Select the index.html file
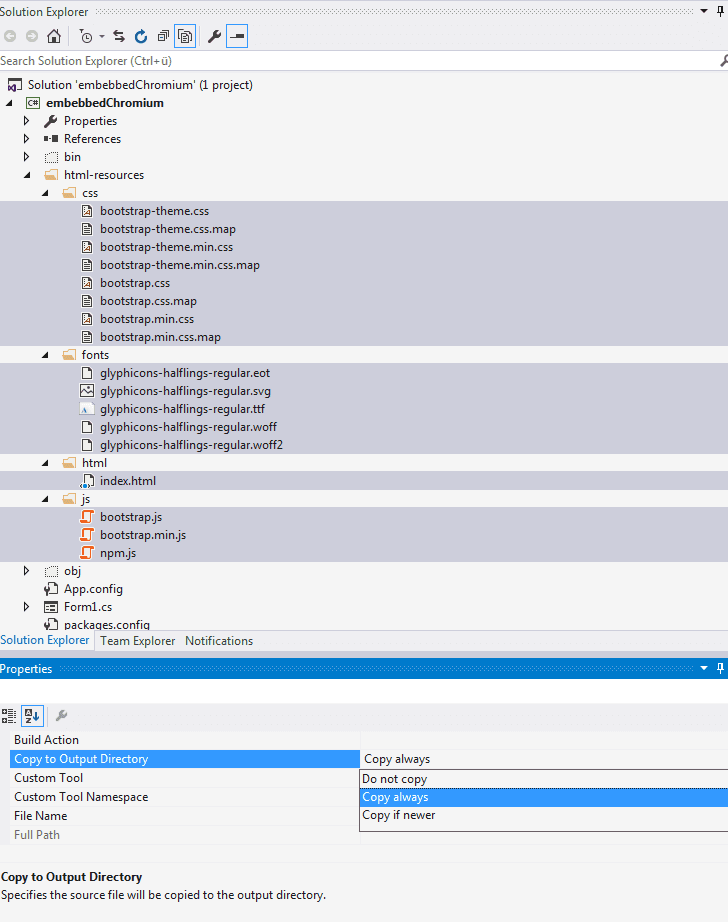This screenshot has width=728, height=922. [x=127, y=481]
